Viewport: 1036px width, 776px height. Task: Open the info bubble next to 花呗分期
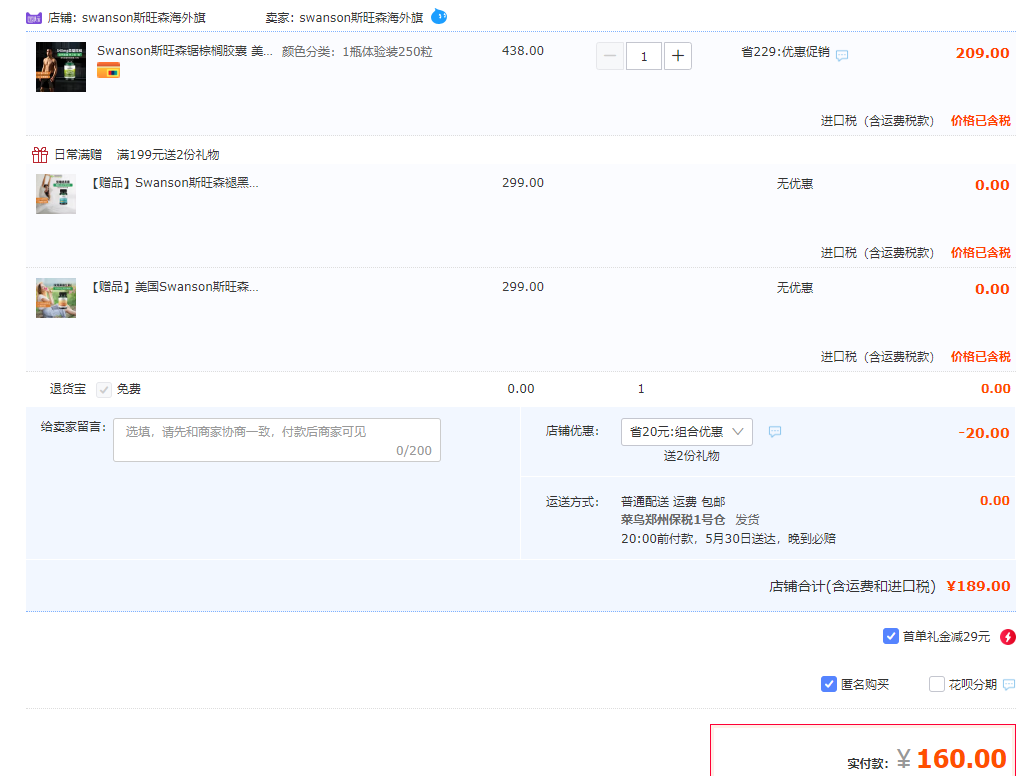click(1009, 685)
